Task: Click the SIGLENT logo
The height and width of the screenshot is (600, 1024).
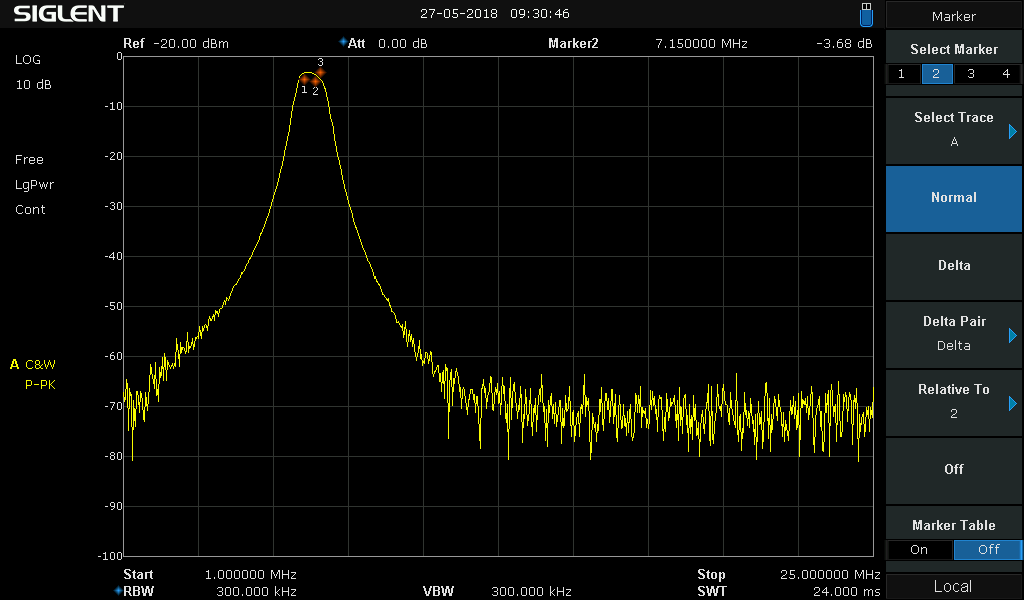Action: 69,14
